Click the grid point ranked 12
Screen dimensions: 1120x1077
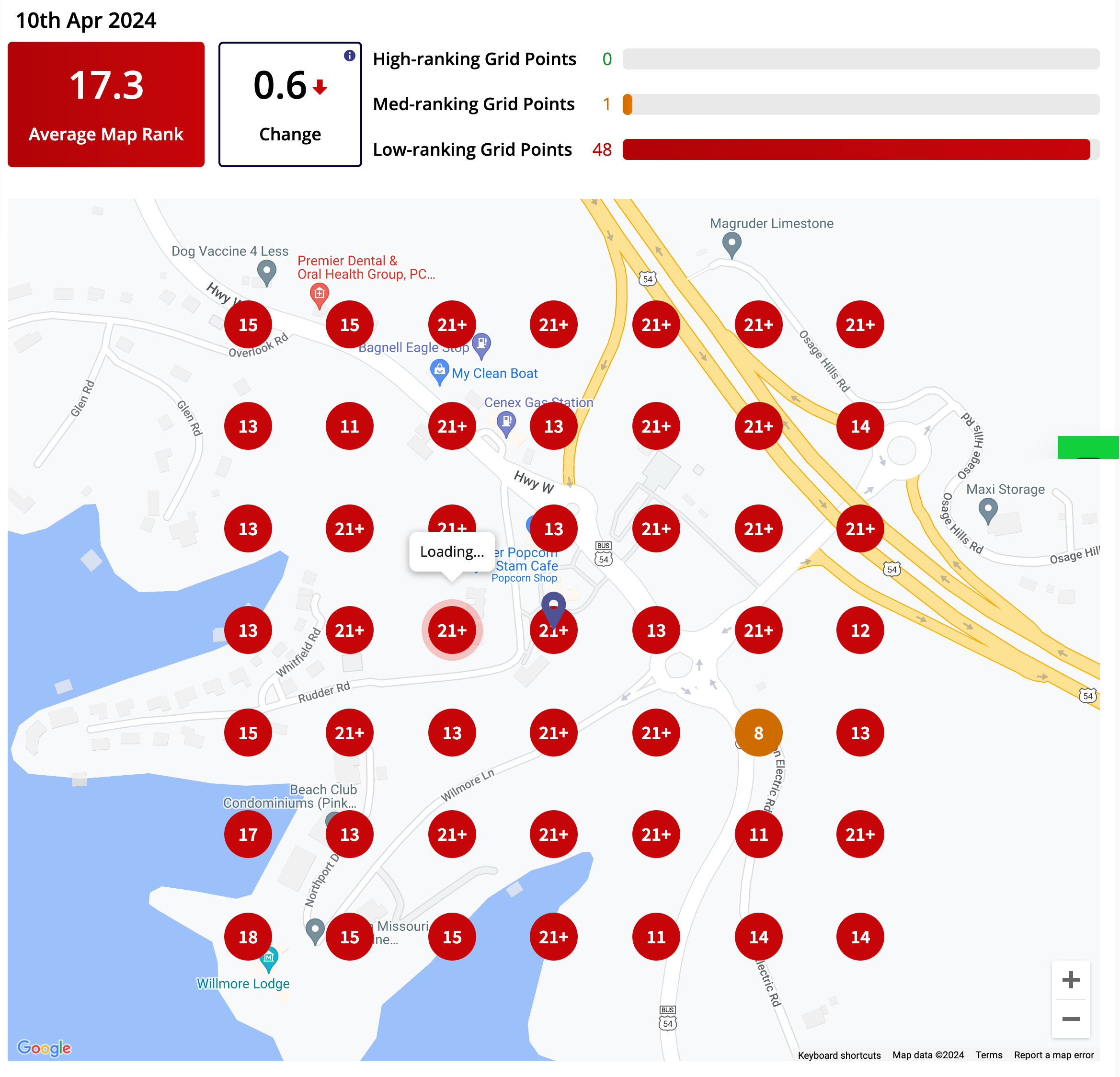point(860,630)
